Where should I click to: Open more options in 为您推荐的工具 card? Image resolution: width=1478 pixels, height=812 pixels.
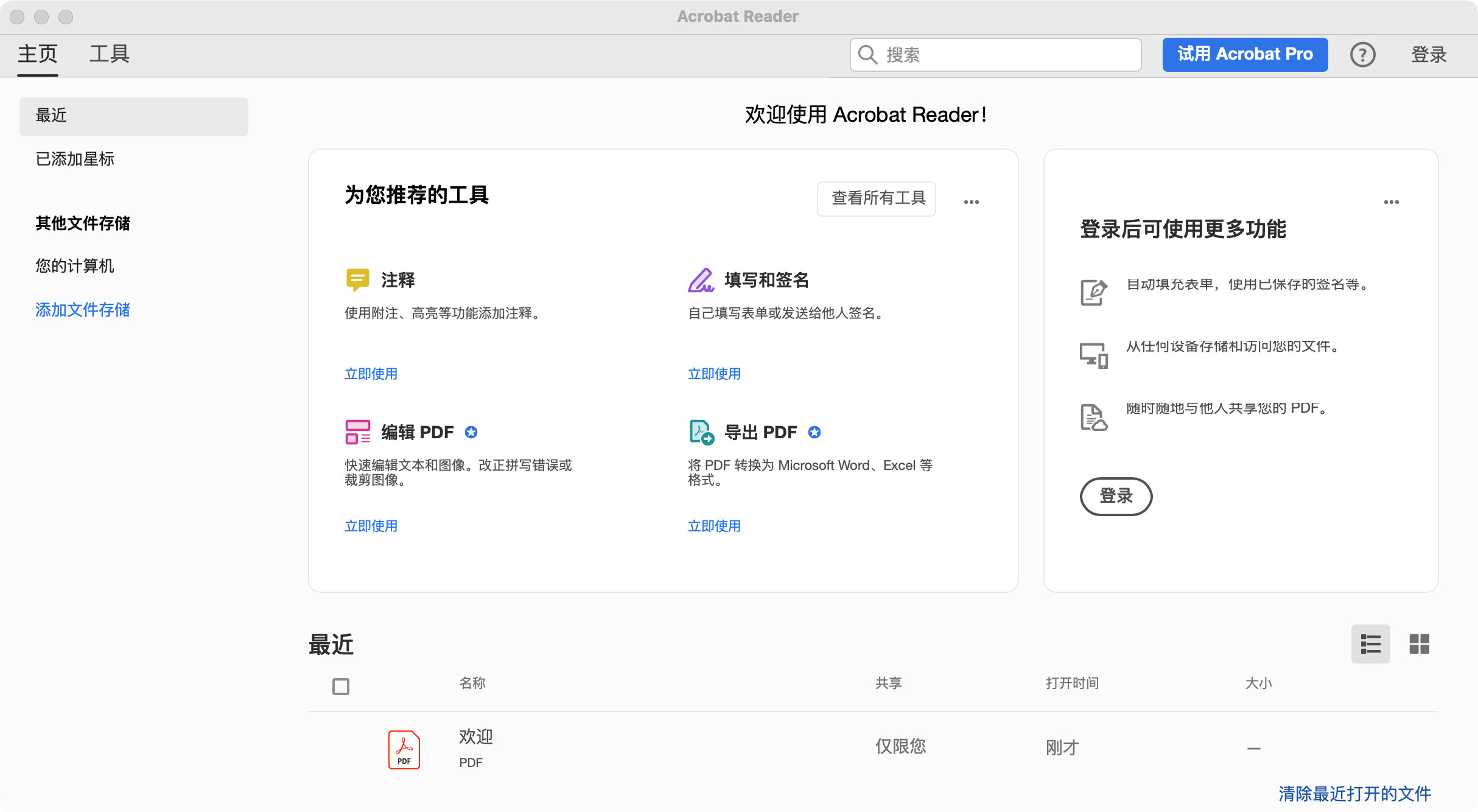(x=972, y=202)
